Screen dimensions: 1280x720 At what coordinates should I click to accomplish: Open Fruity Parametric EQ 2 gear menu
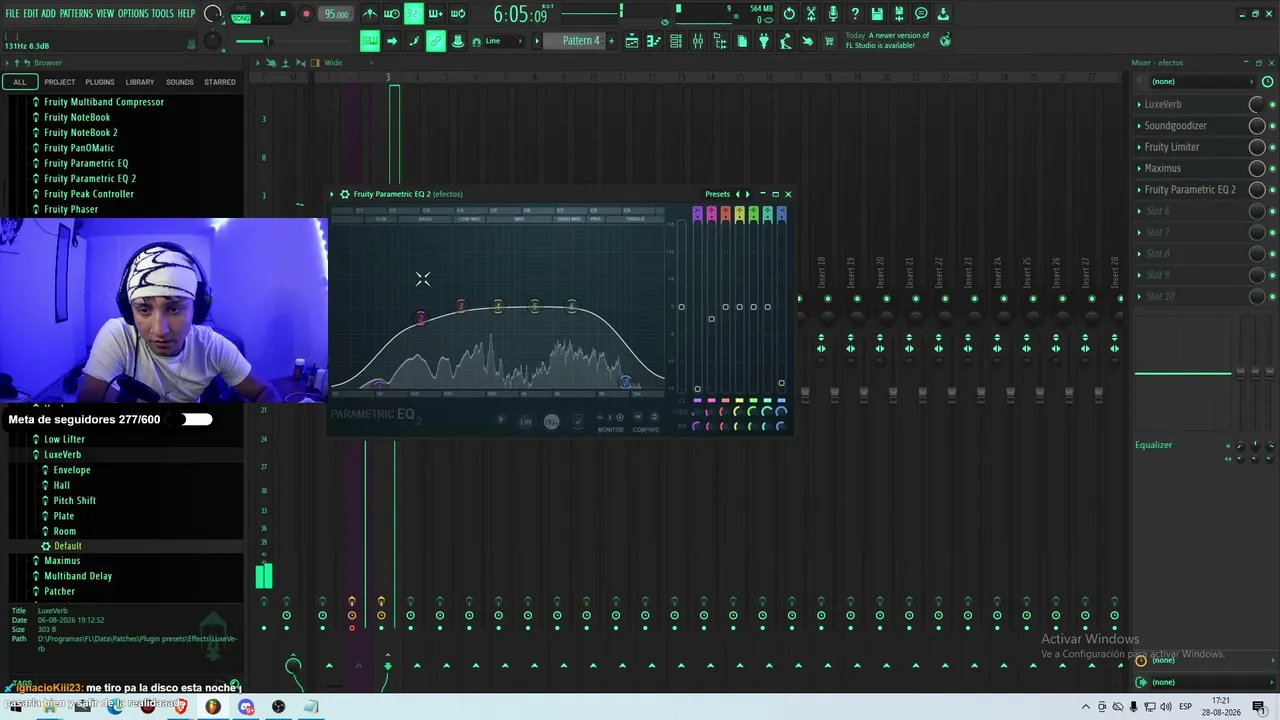pos(345,194)
